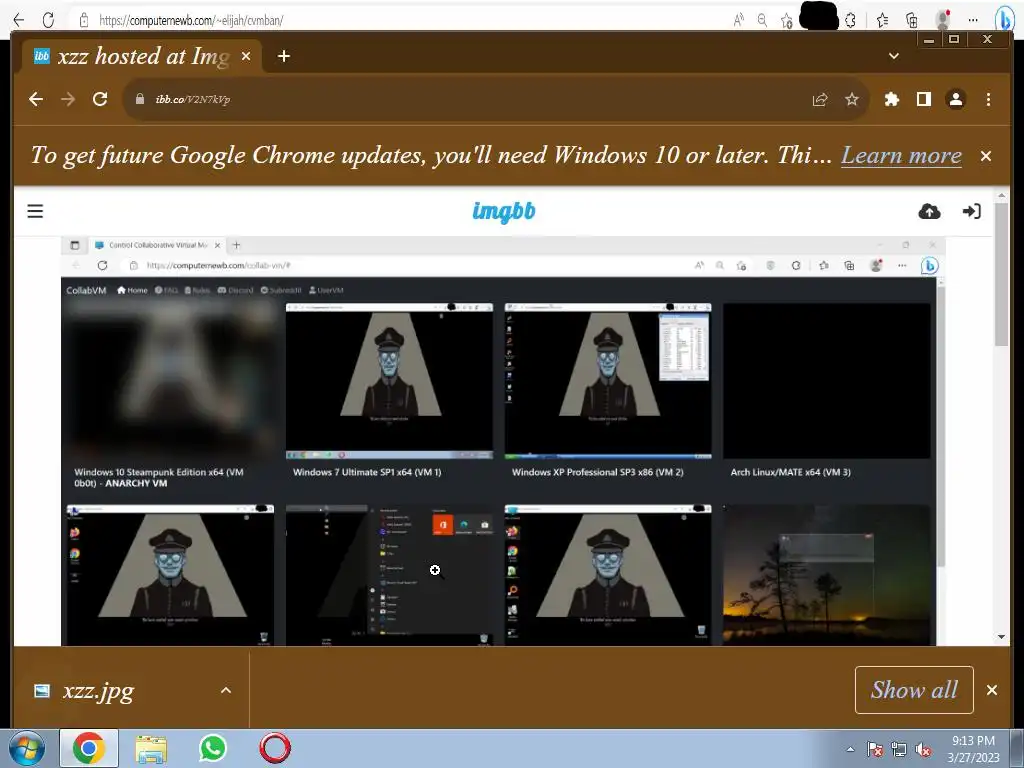This screenshot has height=768, width=1024.
Task: Open the Bing sidebar icon in Edge
Action: pos(1004,20)
